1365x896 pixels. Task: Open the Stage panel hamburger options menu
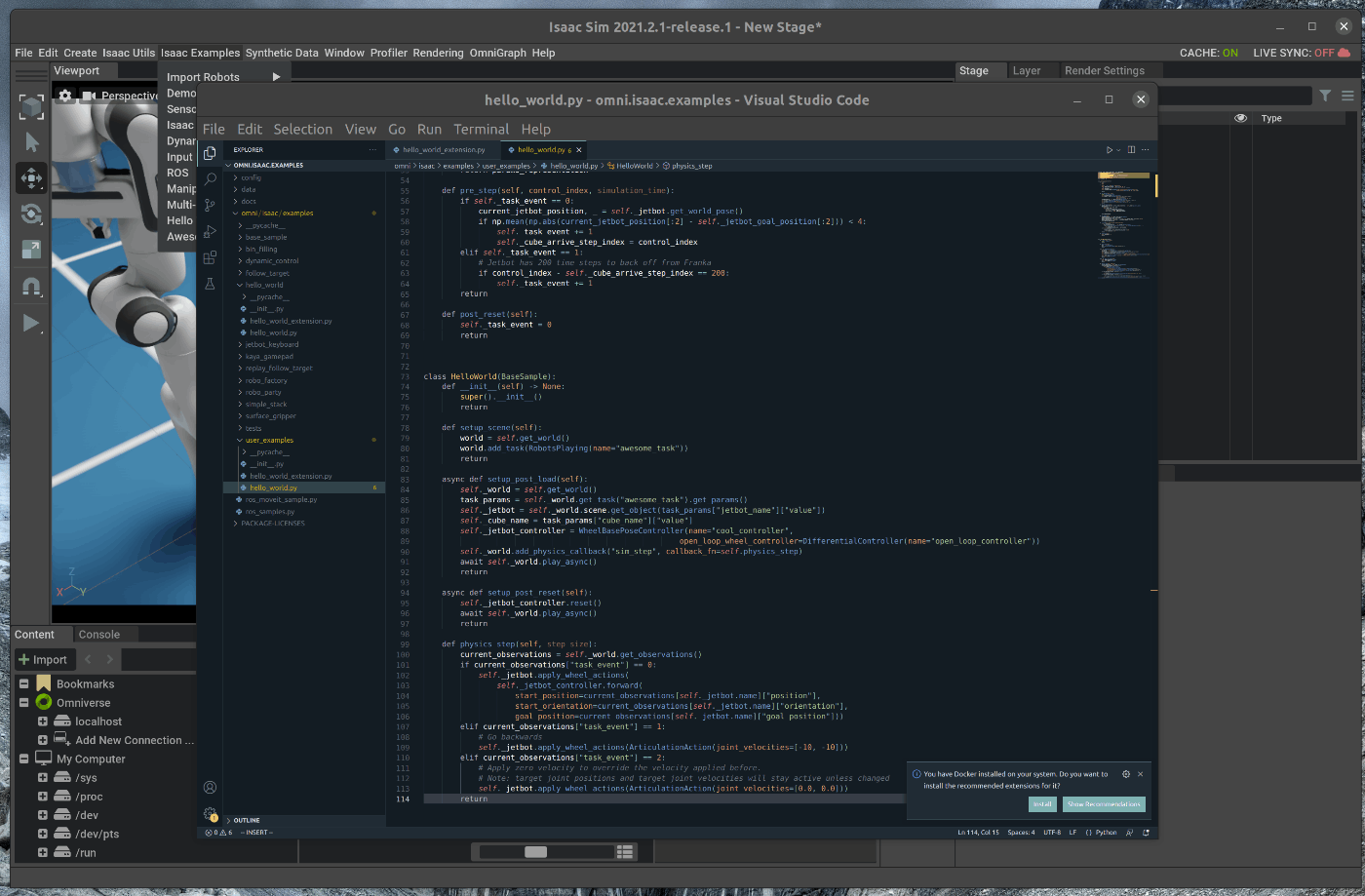point(1347,96)
